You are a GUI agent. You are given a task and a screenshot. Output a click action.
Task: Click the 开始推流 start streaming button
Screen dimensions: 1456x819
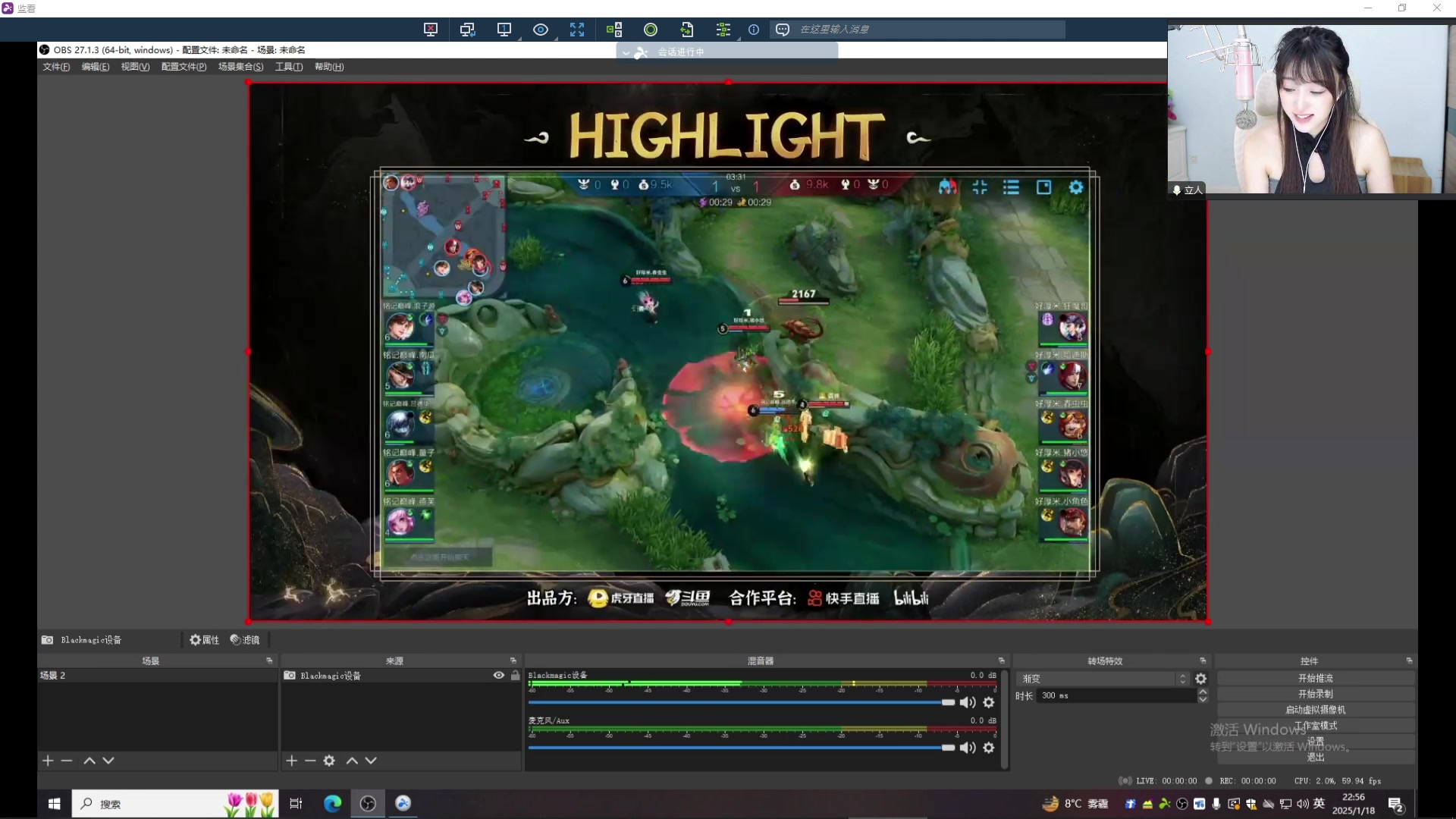(1316, 678)
